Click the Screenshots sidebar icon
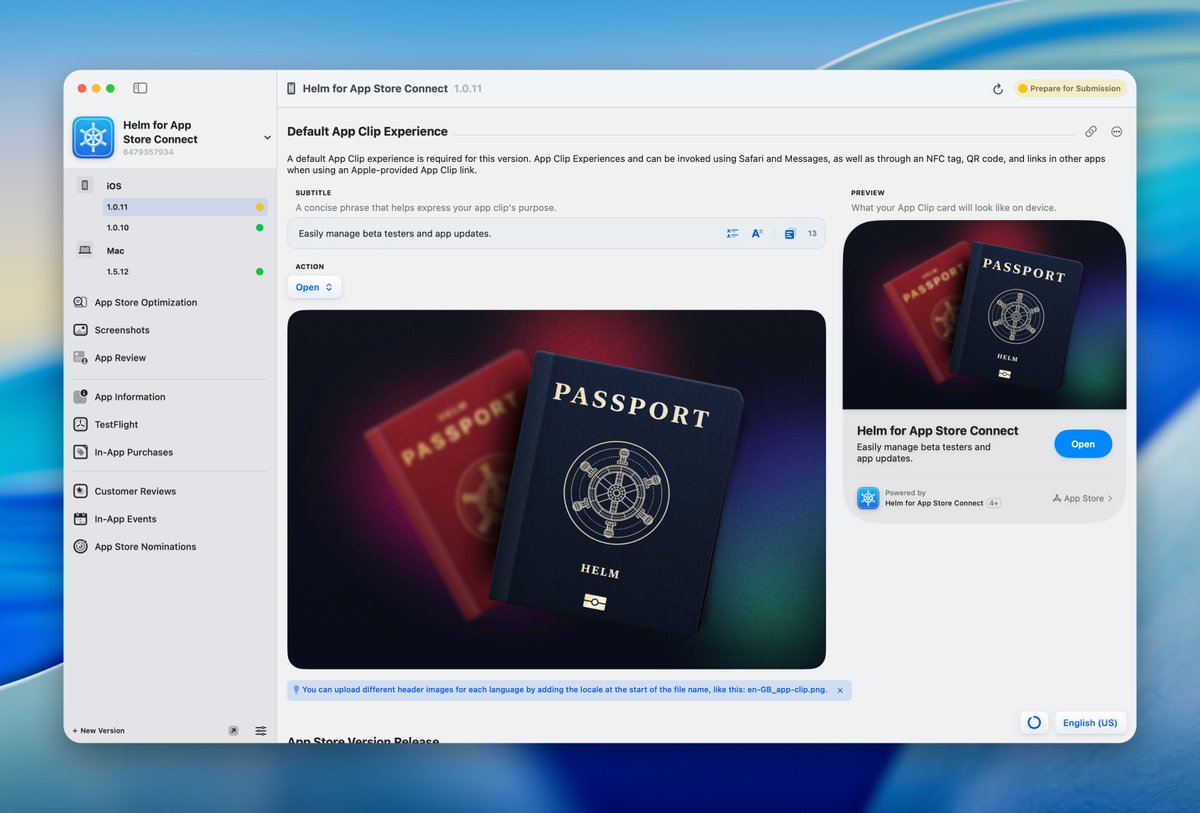Screen dimensions: 1200x813 coord(81,330)
